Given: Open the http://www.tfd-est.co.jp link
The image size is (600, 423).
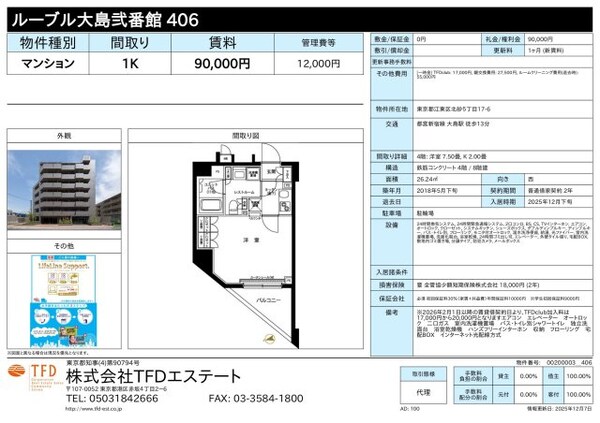Looking at the screenshot, I should pyautogui.click(x=94, y=409).
